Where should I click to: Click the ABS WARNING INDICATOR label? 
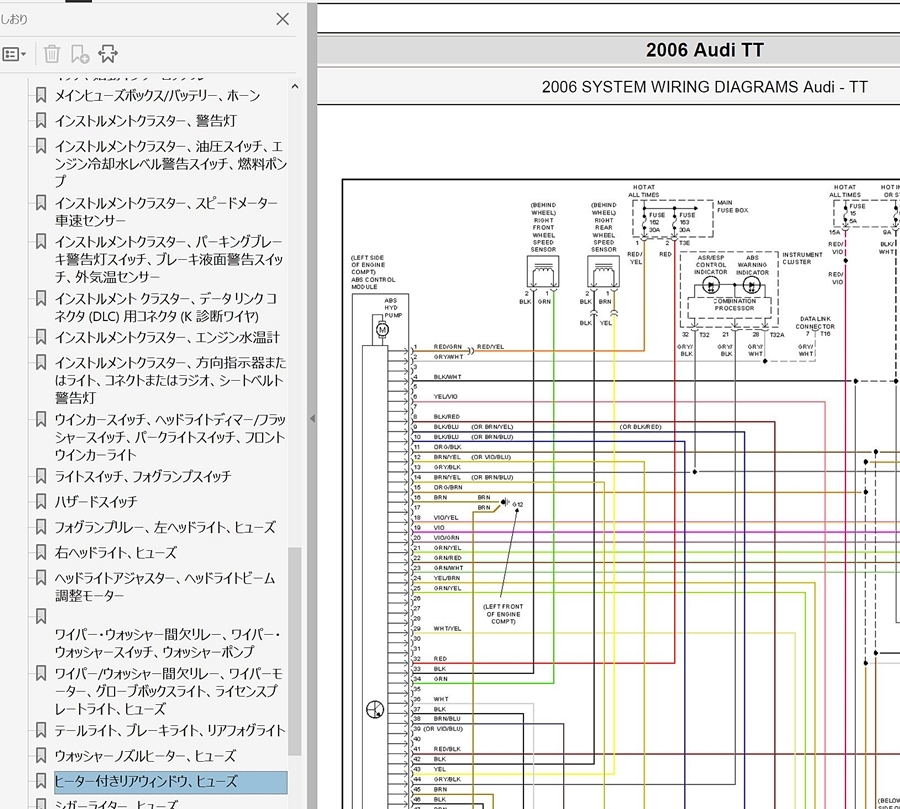coord(752,265)
